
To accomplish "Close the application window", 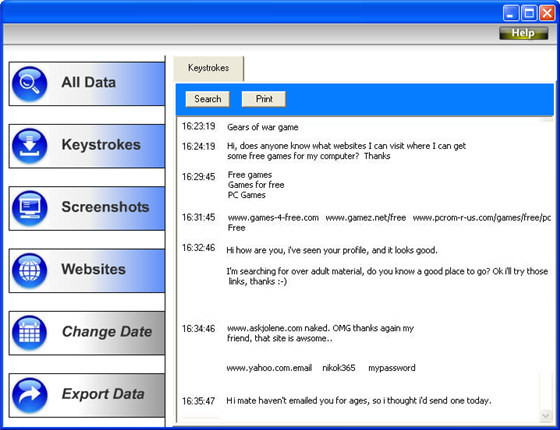I will [547, 13].
